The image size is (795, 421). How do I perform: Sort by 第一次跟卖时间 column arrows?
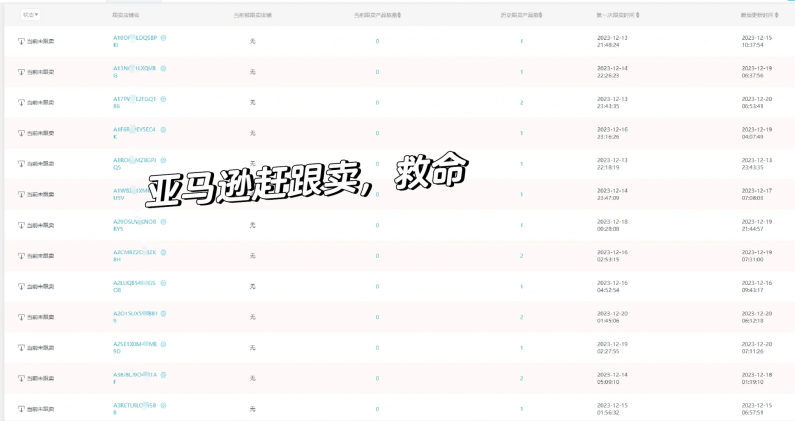coord(637,15)
